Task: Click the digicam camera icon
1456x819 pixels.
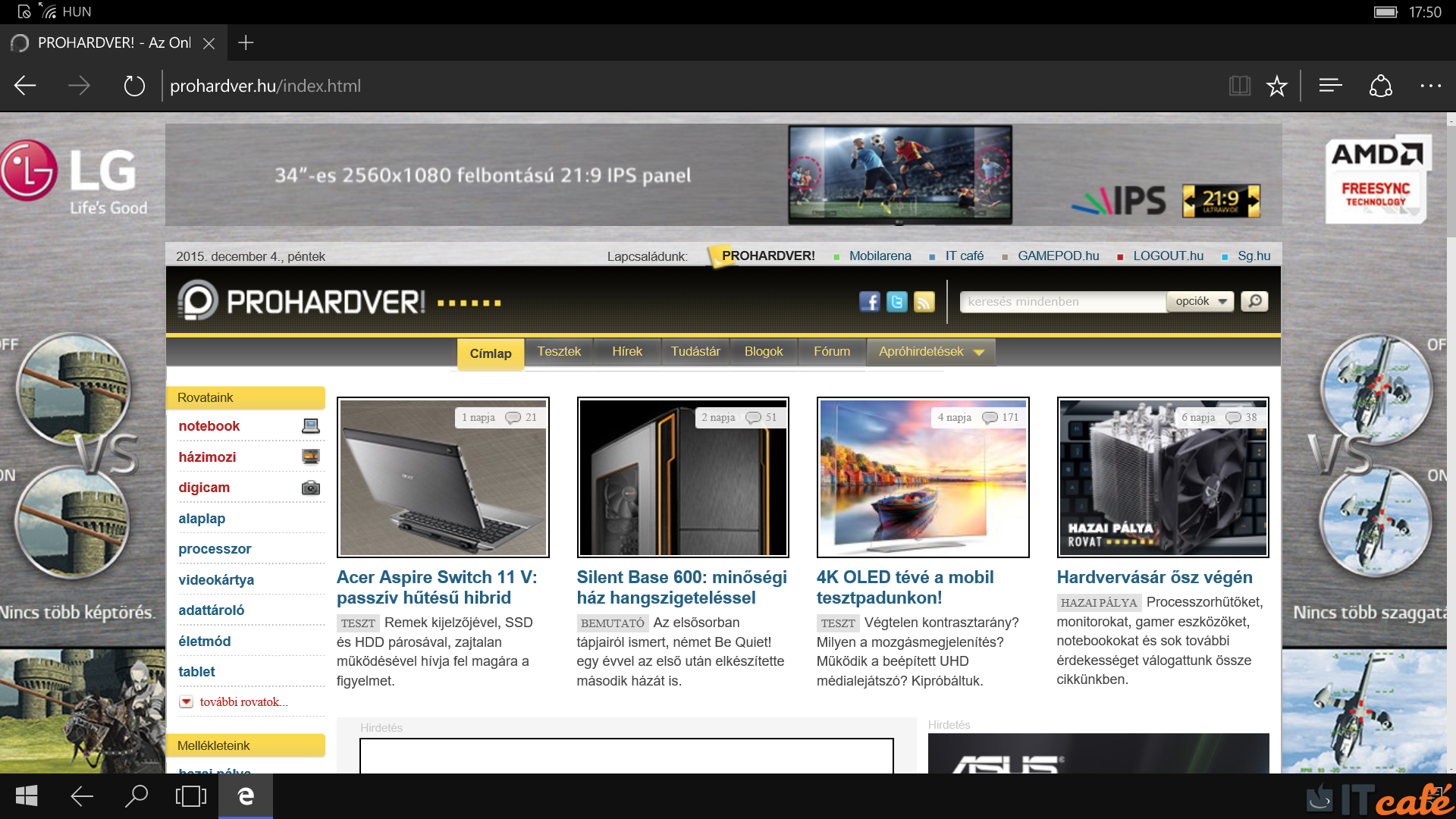Action: tap(311, 488)
